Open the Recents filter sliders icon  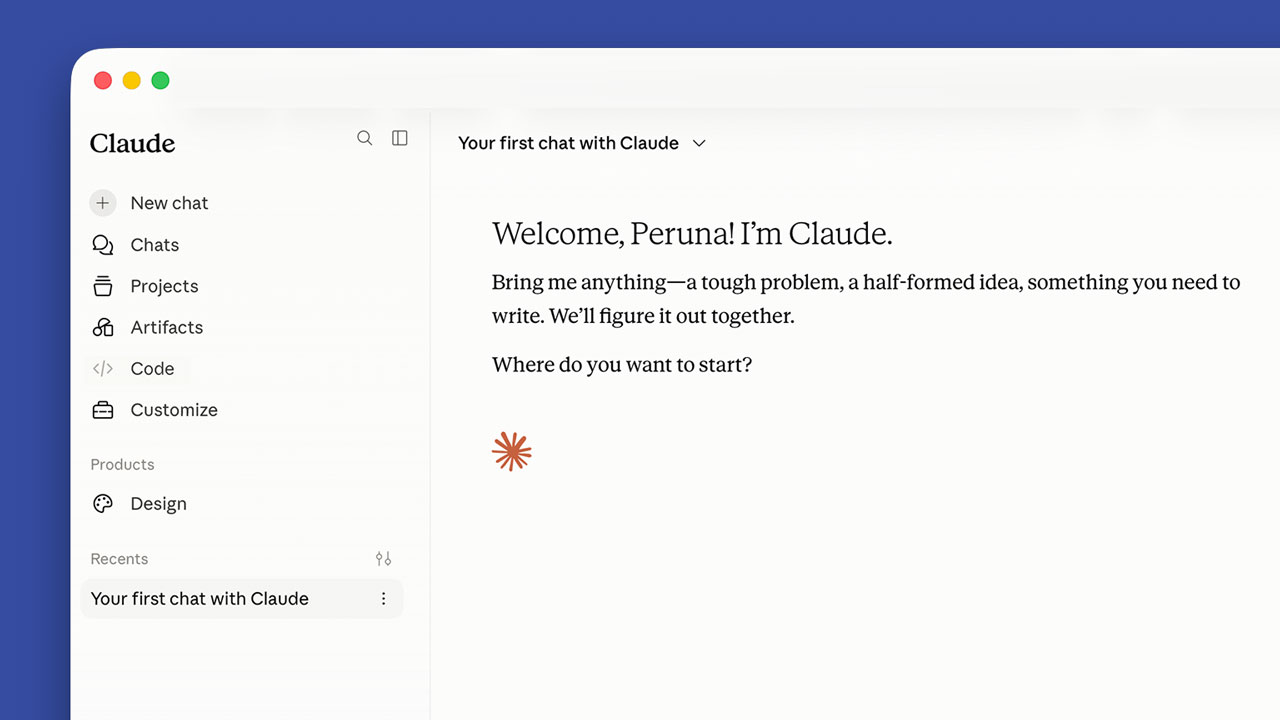pyautogui.click(x=383, y=559)
